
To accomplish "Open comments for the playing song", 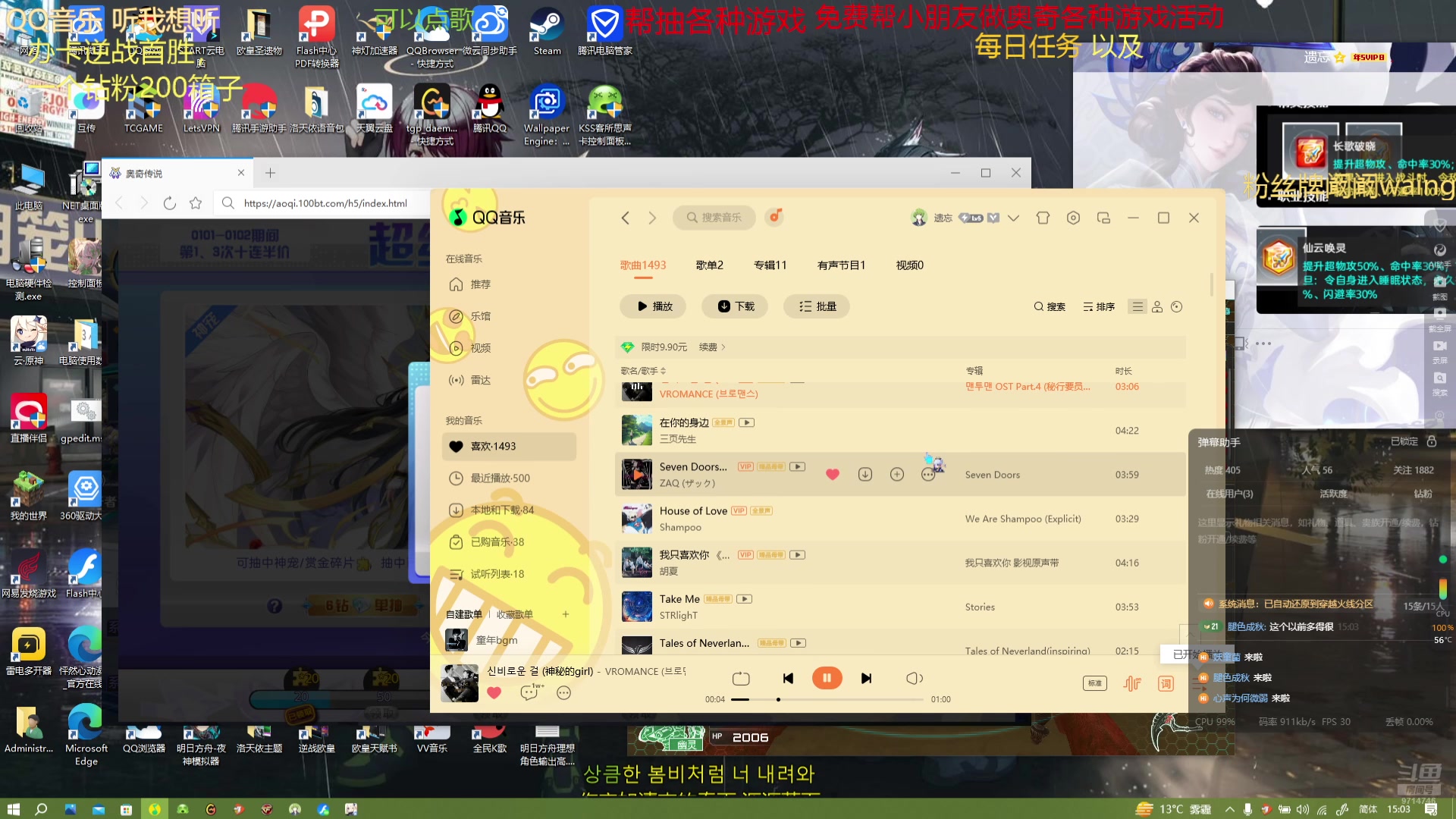I will click(x=529, y=692).
